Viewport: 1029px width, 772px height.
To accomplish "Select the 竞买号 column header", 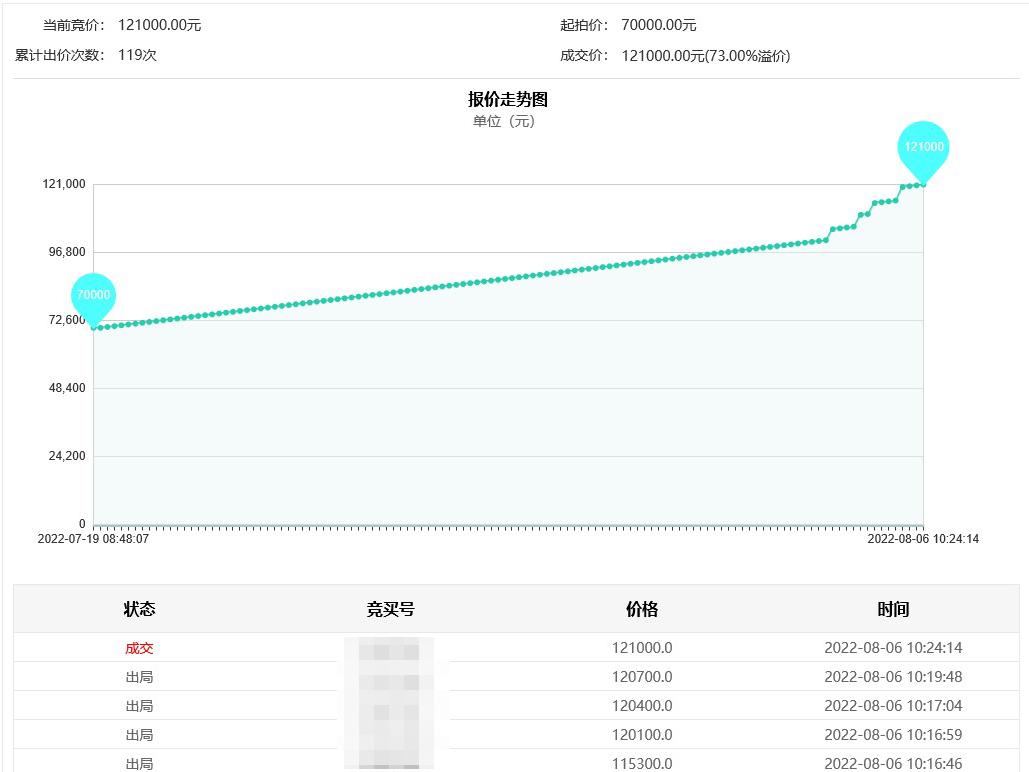I will (x=390, y=609).
